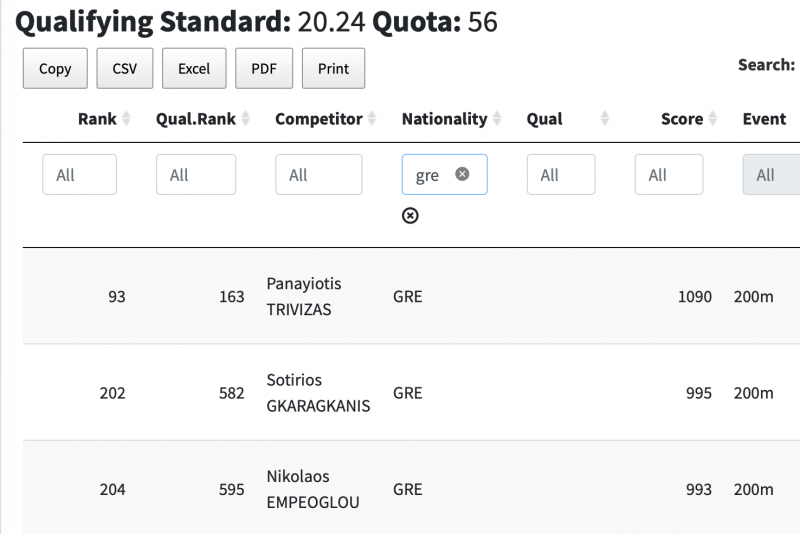This screenshot has height=534, width=800.
Task: Print the rankings table
Action: click(x=333, y=69)
